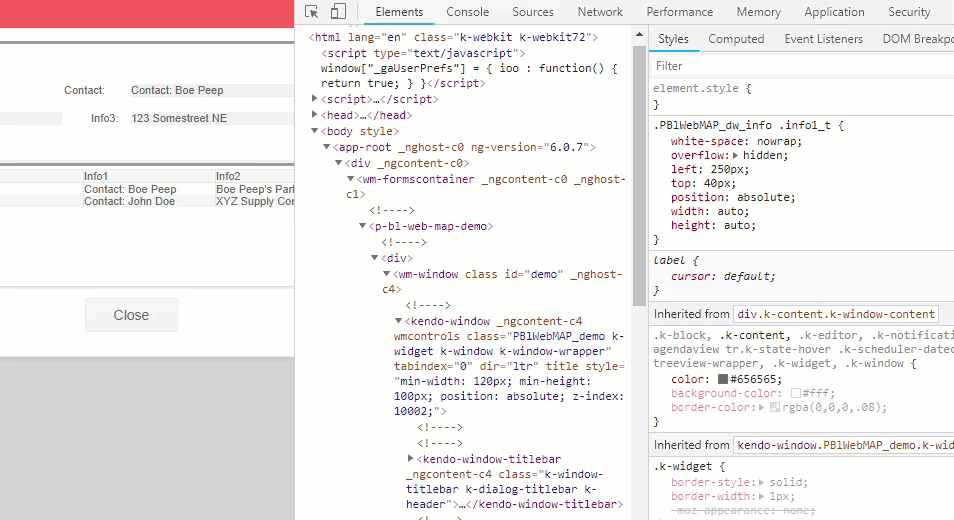This screenshot has height=520, width=954.
Task: Collapse the p-bl-web-map-demo node
Action: click(363, 226)
